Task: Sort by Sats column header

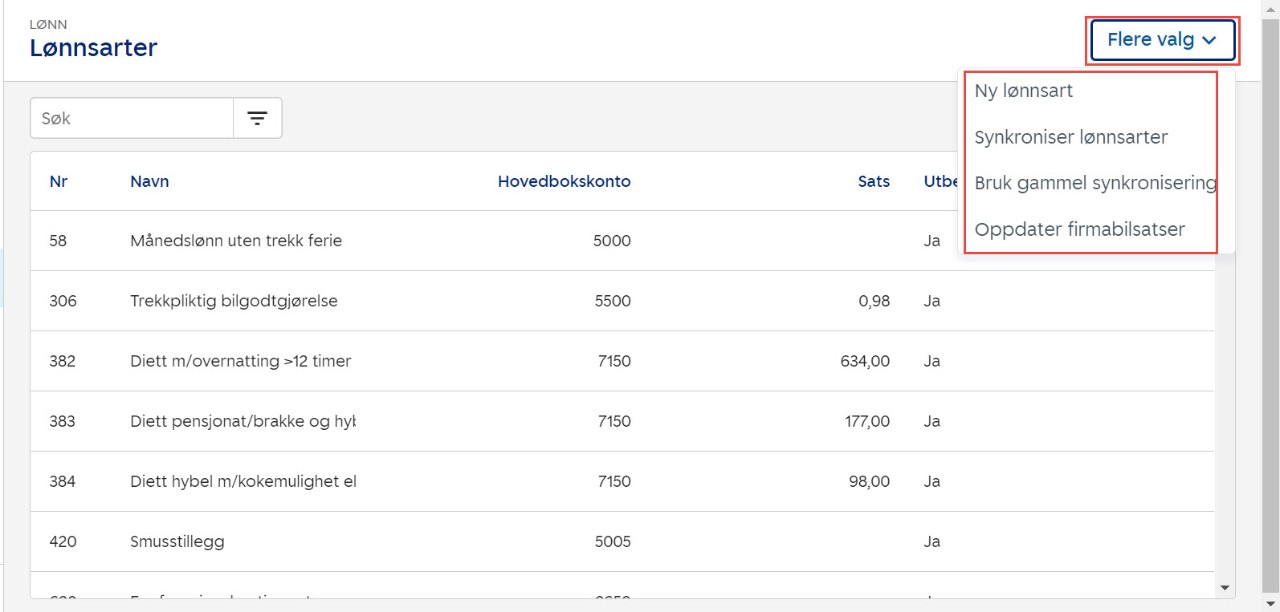Action: coord(873,181)
